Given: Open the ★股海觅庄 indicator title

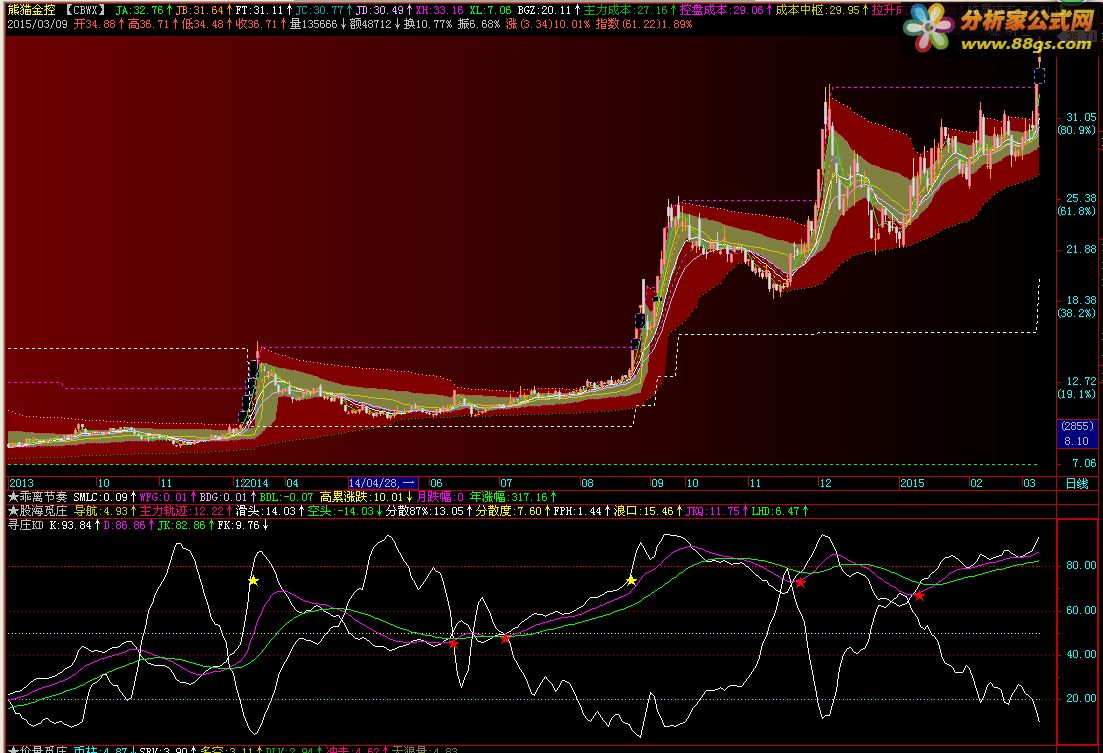Looking at the screenshot, I should click(37, 511).
